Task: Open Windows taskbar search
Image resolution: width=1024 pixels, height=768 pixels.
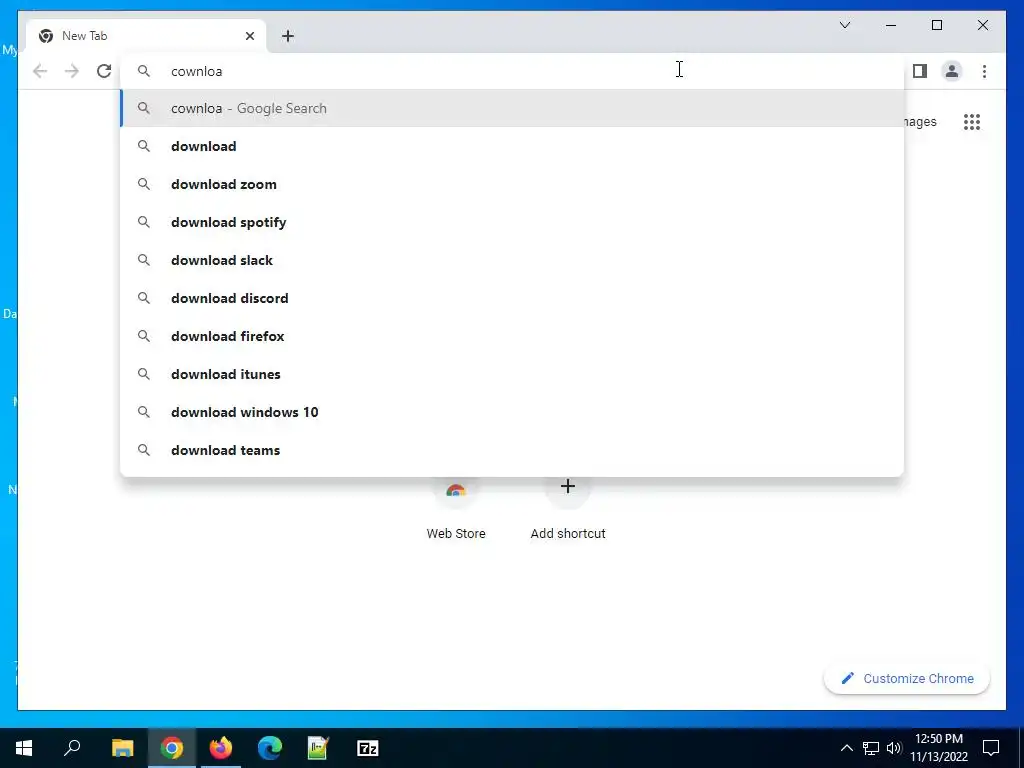Action: click(x=72, y=748)
